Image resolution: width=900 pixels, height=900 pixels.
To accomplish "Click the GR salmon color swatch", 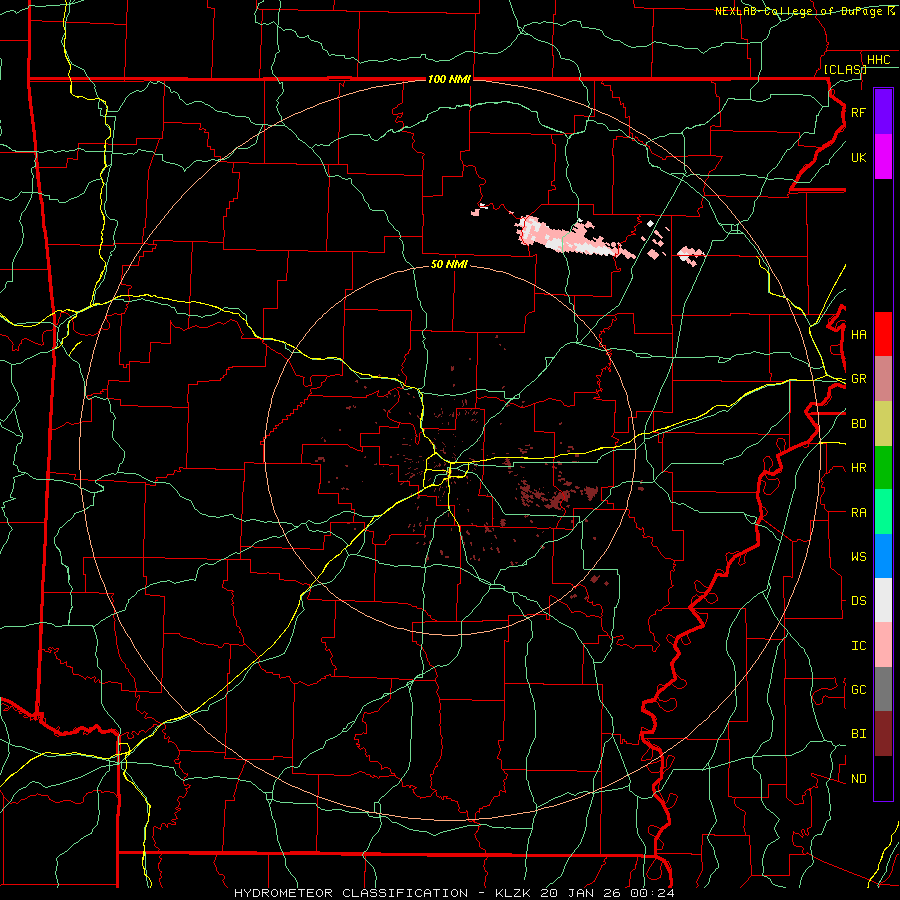I will tap(883, 378).
